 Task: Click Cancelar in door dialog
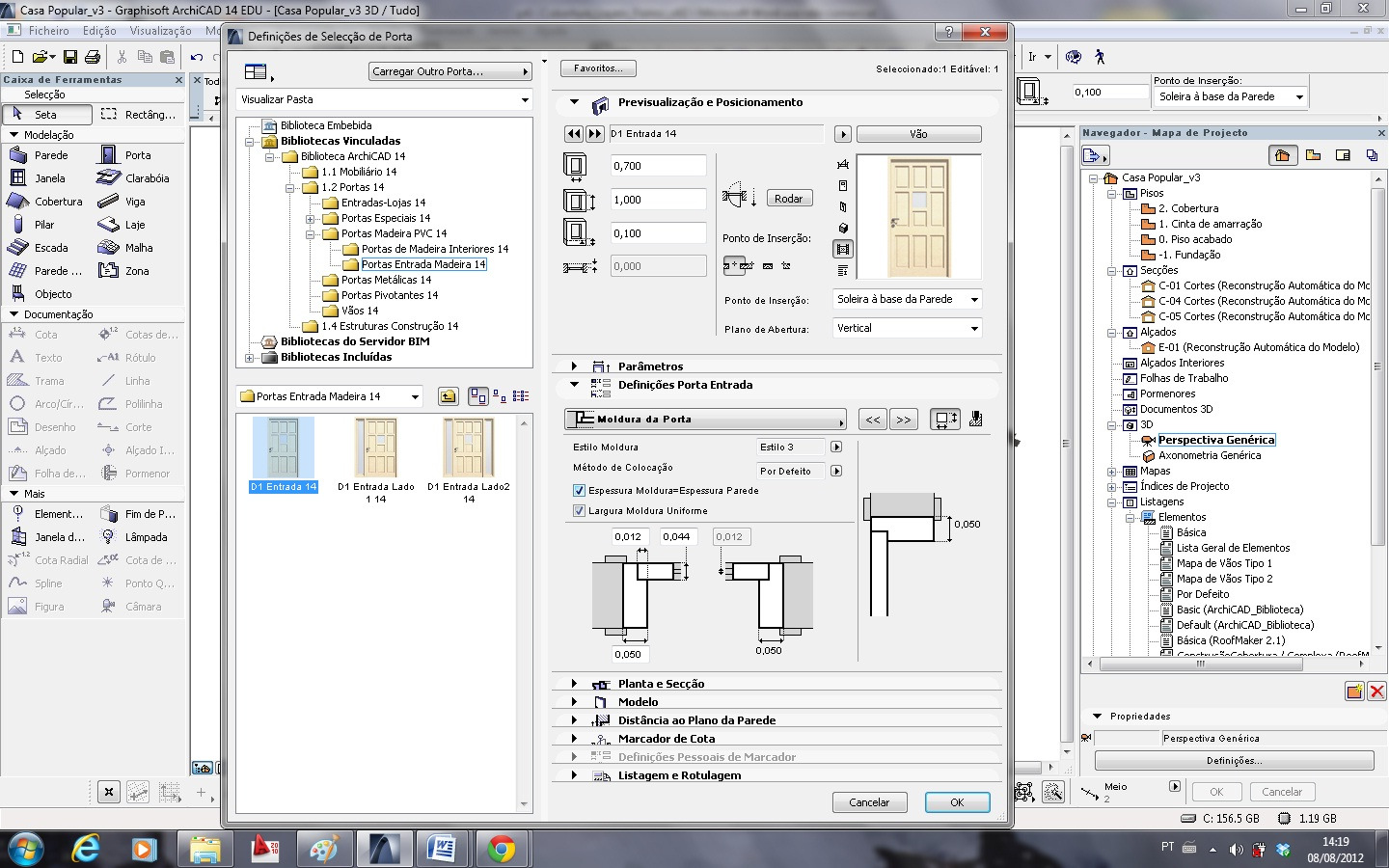tap(869, 802)
